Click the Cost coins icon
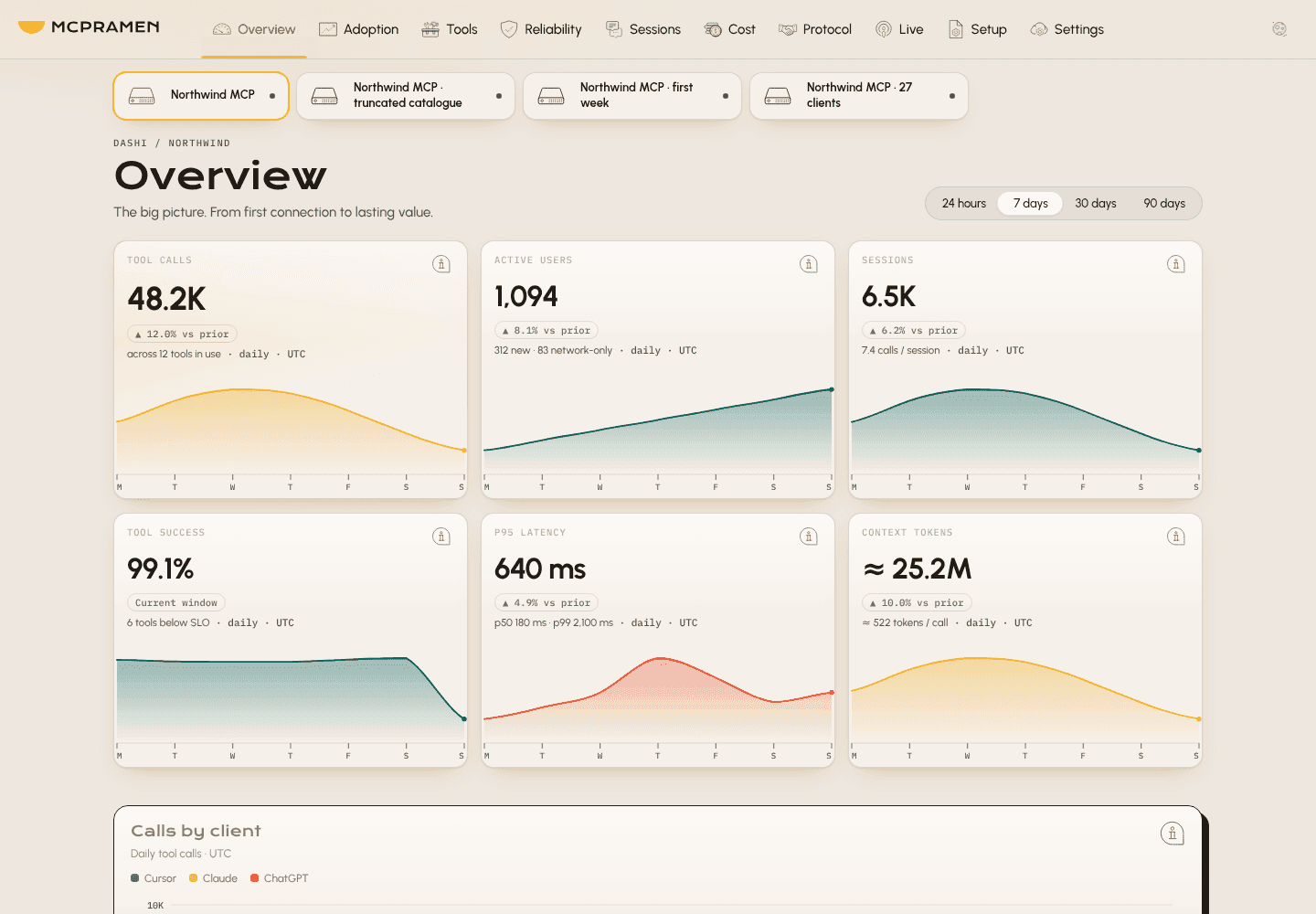Screen dimensions: 1316x914 (x=713, y=29)
